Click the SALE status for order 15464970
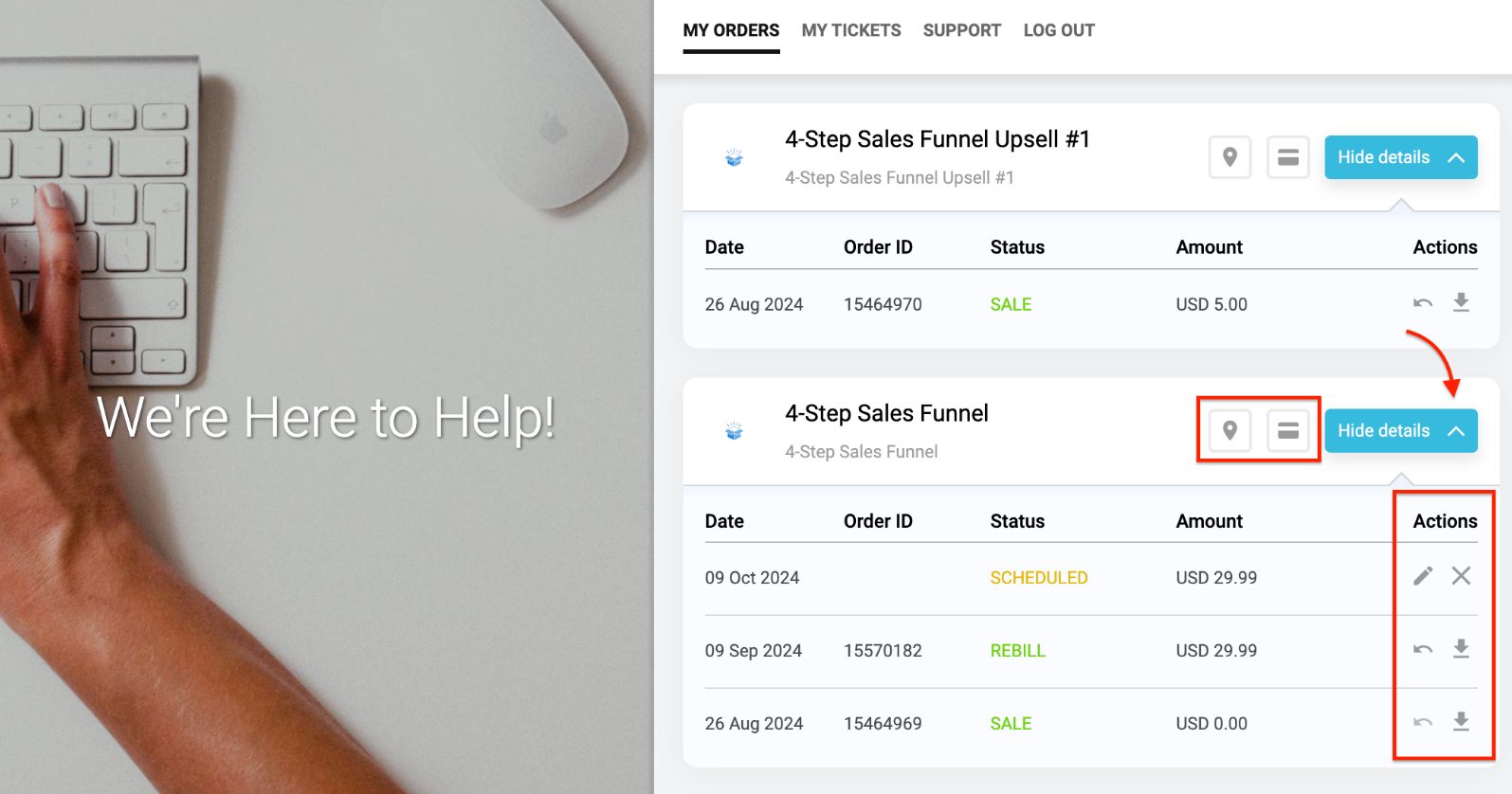 pos(1011,304)
